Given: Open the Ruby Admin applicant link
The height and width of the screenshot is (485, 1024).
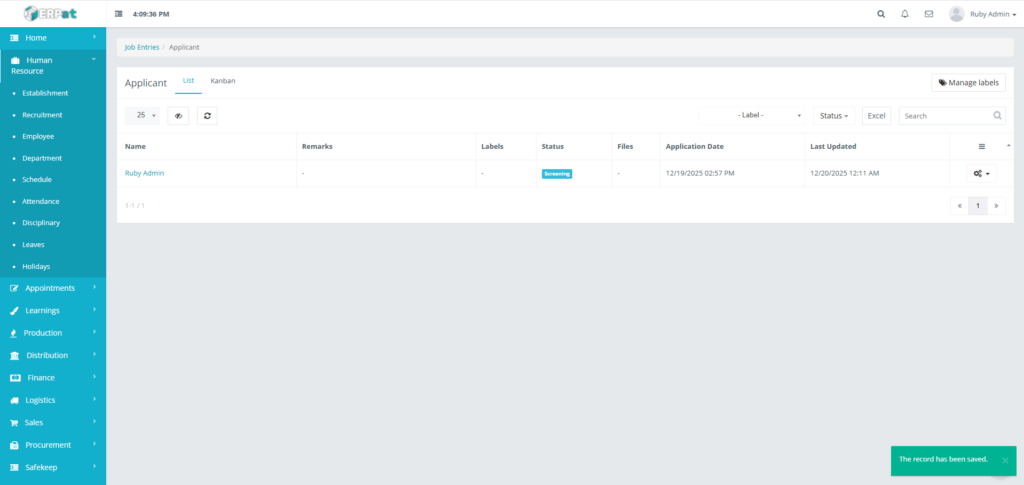Looking at the screenshot, I should pos(144,173).
